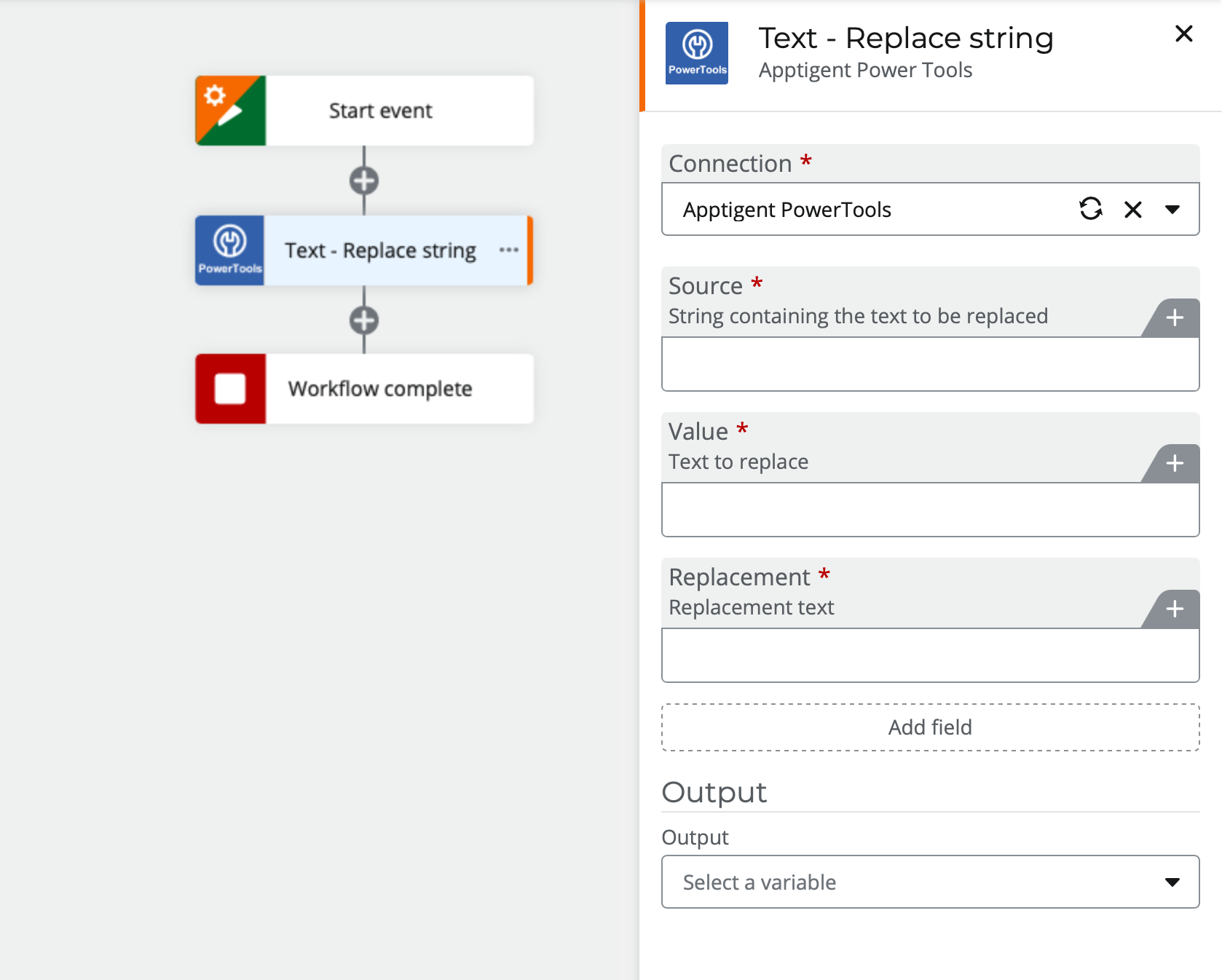Click the Add field button
Viewport: 1222px width, 980px height.
pyautogui.click(x=931, y=727)
